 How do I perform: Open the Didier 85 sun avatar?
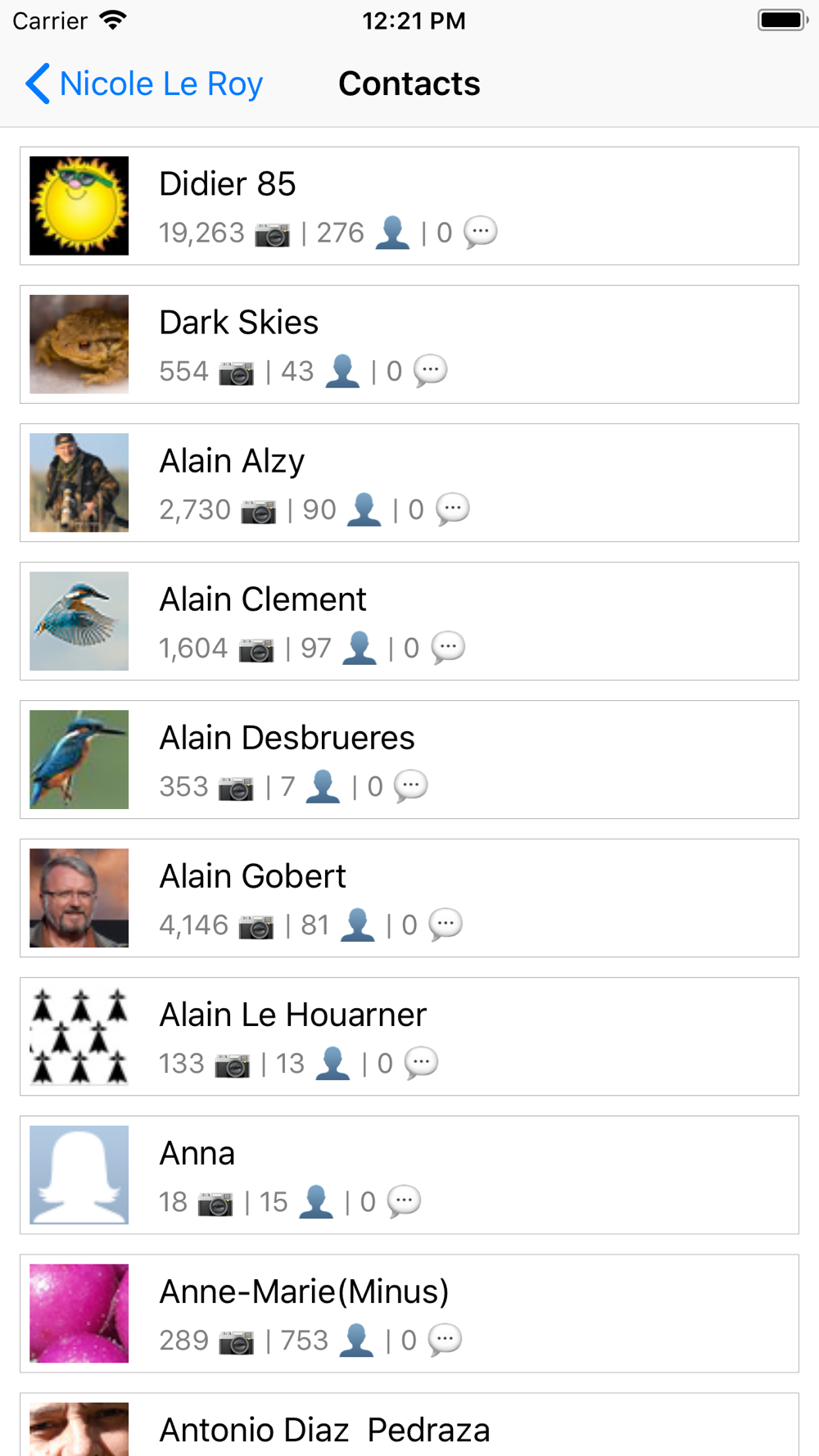(79, 206)
